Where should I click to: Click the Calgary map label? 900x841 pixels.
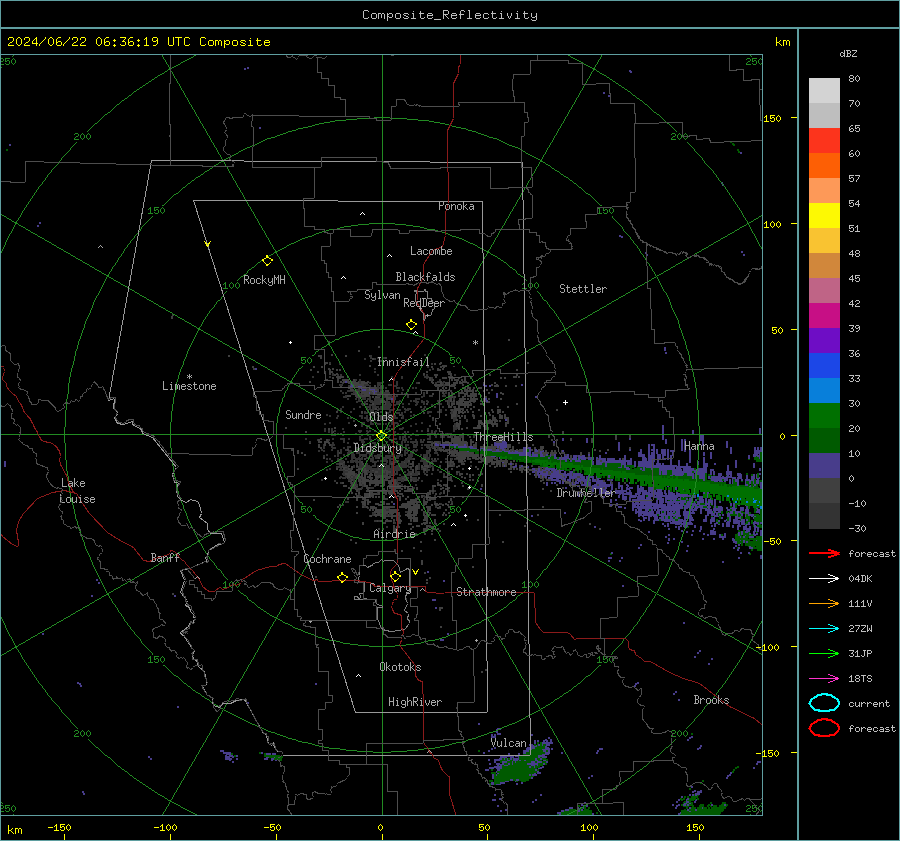point(390,588)
